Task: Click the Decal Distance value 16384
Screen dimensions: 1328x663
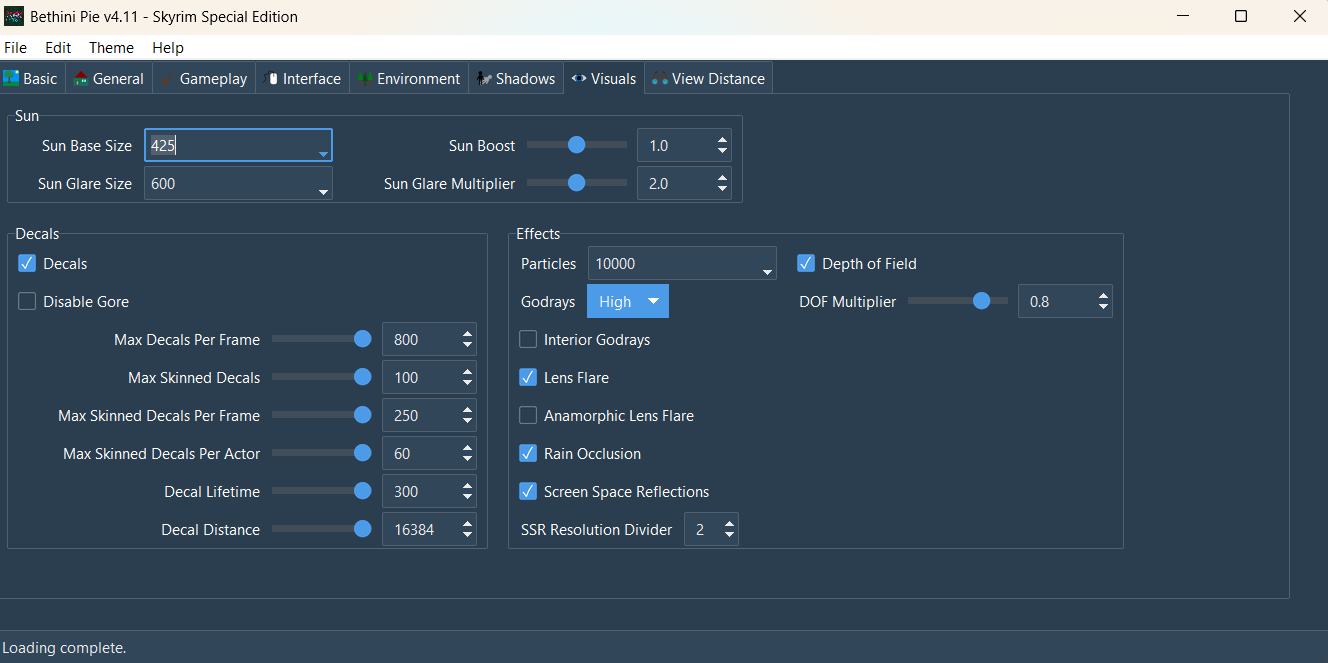Action: coord(414,530)
